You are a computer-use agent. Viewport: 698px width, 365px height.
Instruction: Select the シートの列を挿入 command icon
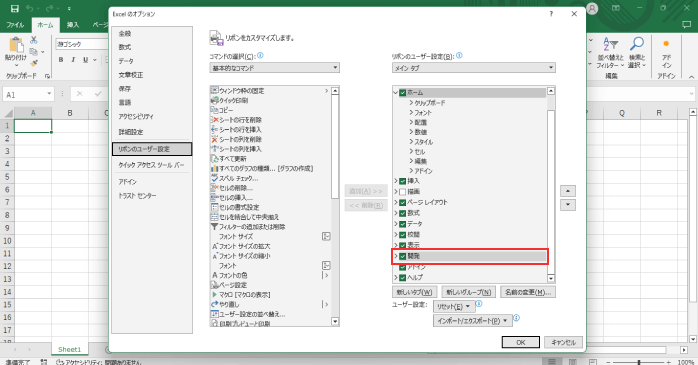pos(215,149)
